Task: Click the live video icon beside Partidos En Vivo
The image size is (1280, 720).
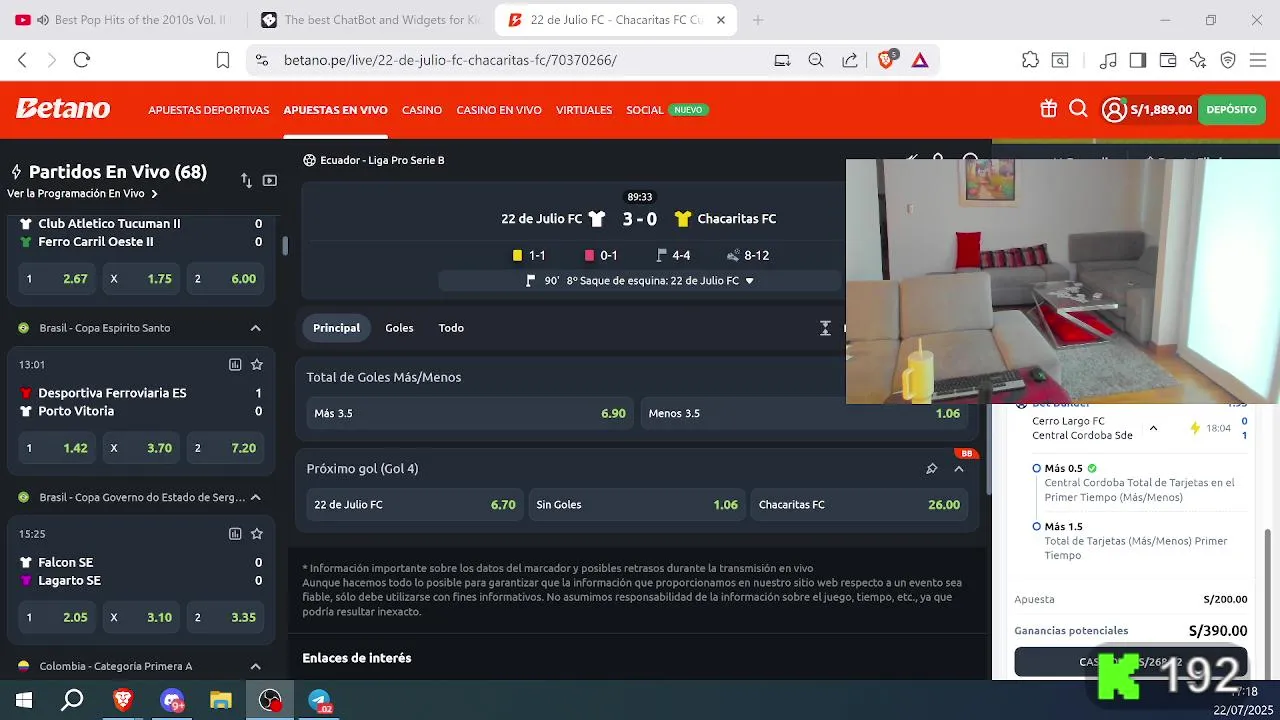Action: (270, 180)
